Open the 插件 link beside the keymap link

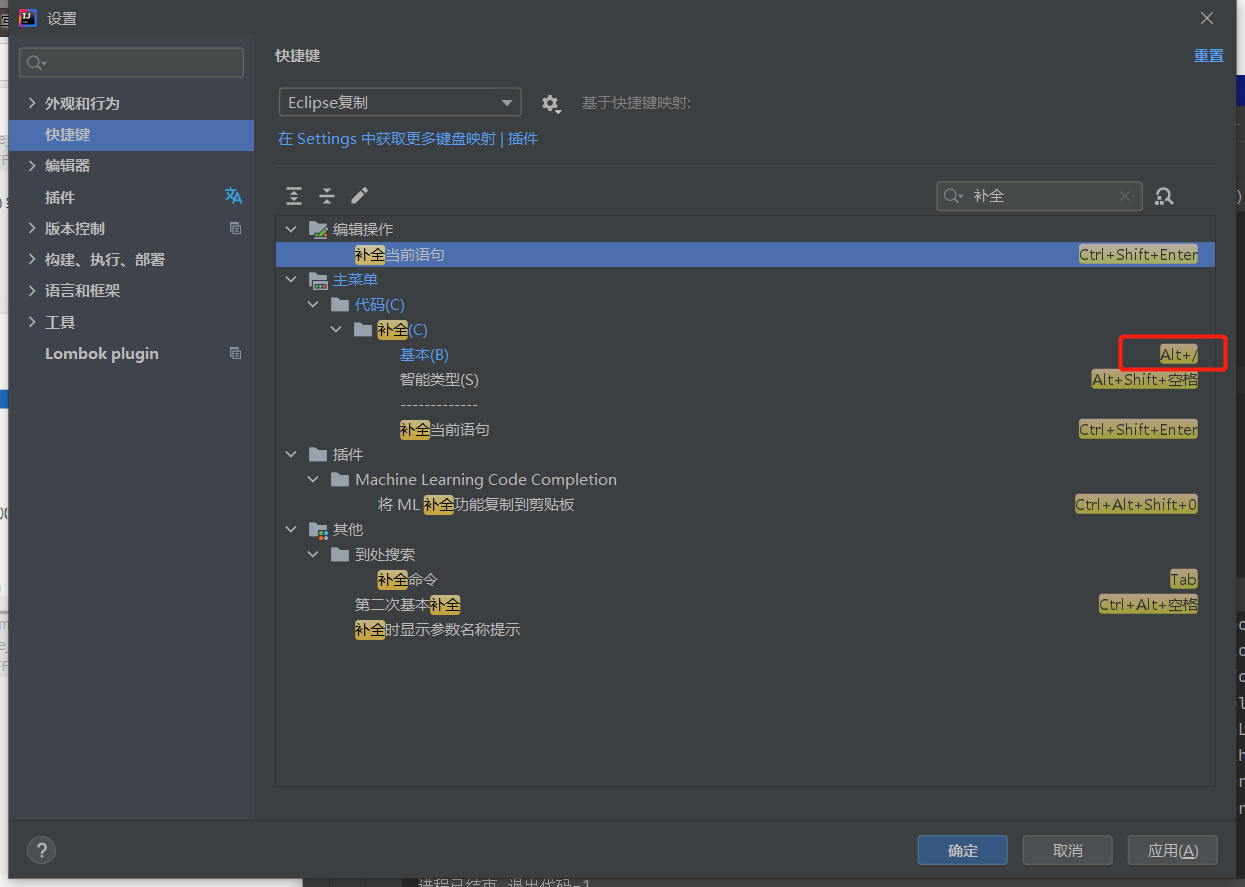pos(523,139)
